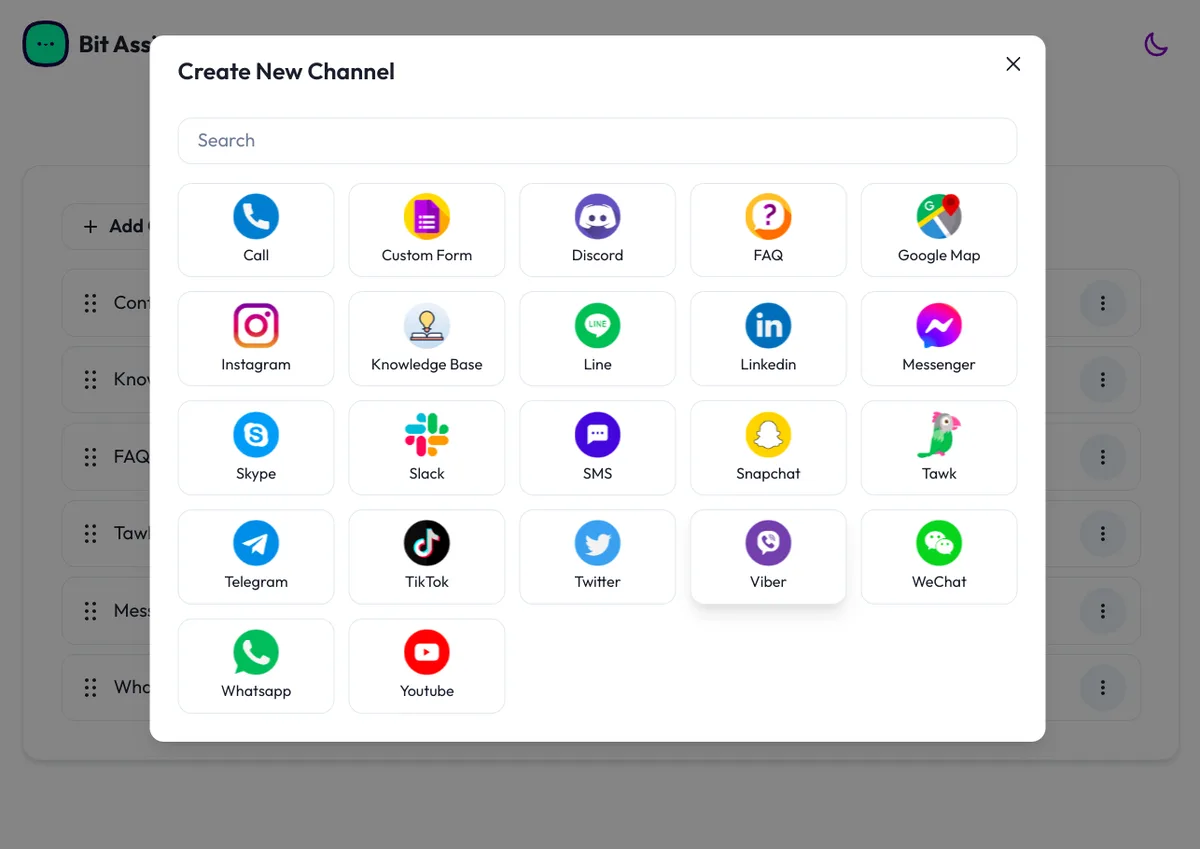The height and width of the screenshot is (849, 1200).
Task: Choose the Custom Form channel
Action: pyautogui.click(x=427, y=230)
